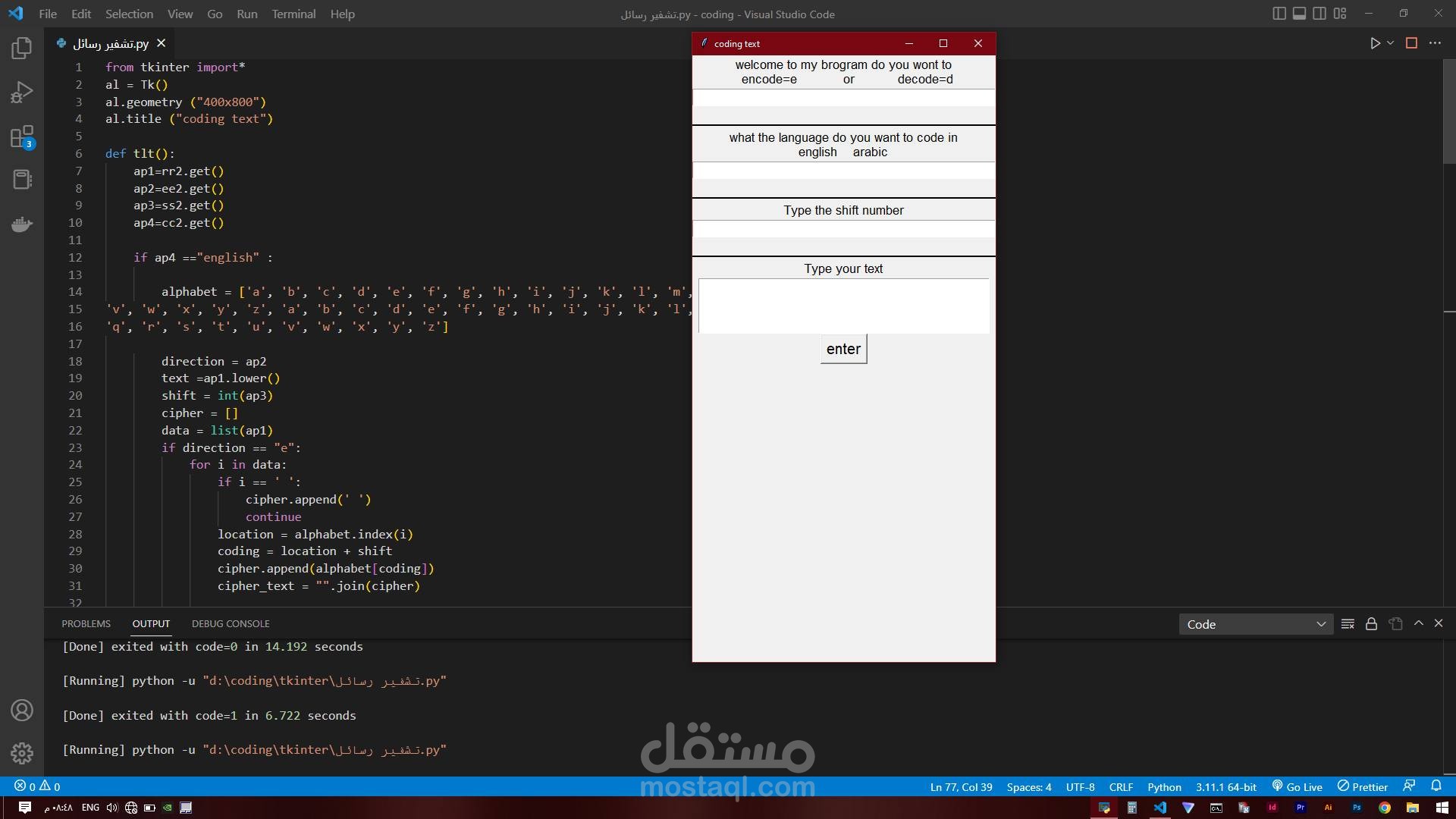Open the Explorer sidebar view
The image size is (1456, 819).
coord(22,49)
